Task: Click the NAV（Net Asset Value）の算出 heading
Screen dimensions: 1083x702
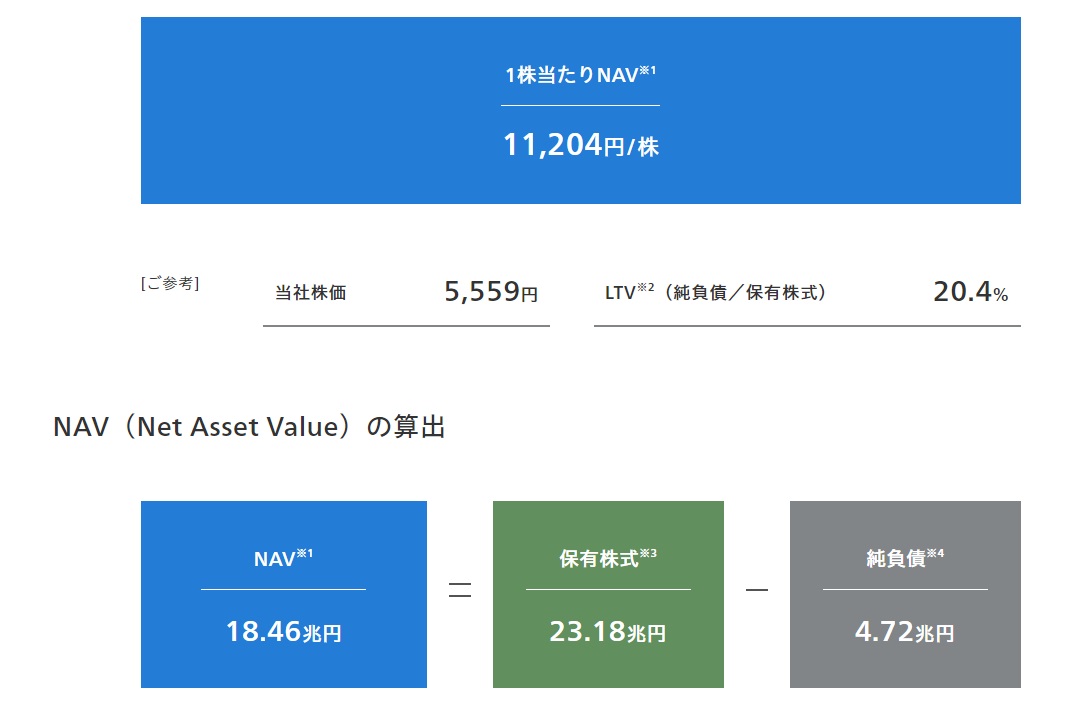Action: coord(249,427)
